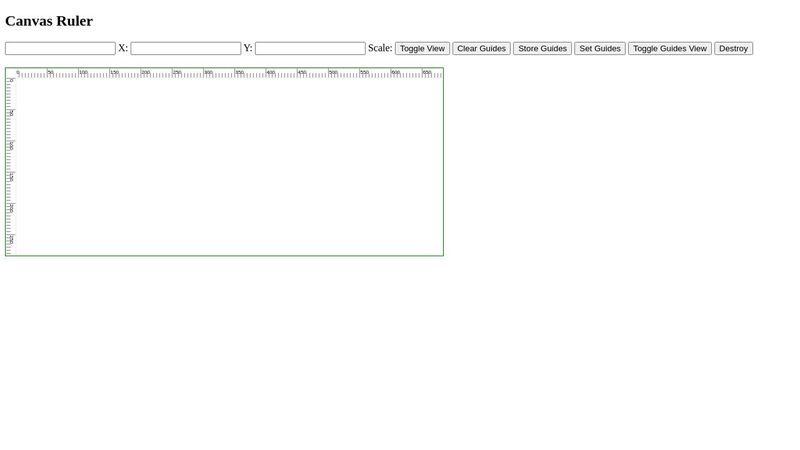Click the 150 mark on vertical ruler
The height and width of the screenshot is (450, 800).
point(10,174)
